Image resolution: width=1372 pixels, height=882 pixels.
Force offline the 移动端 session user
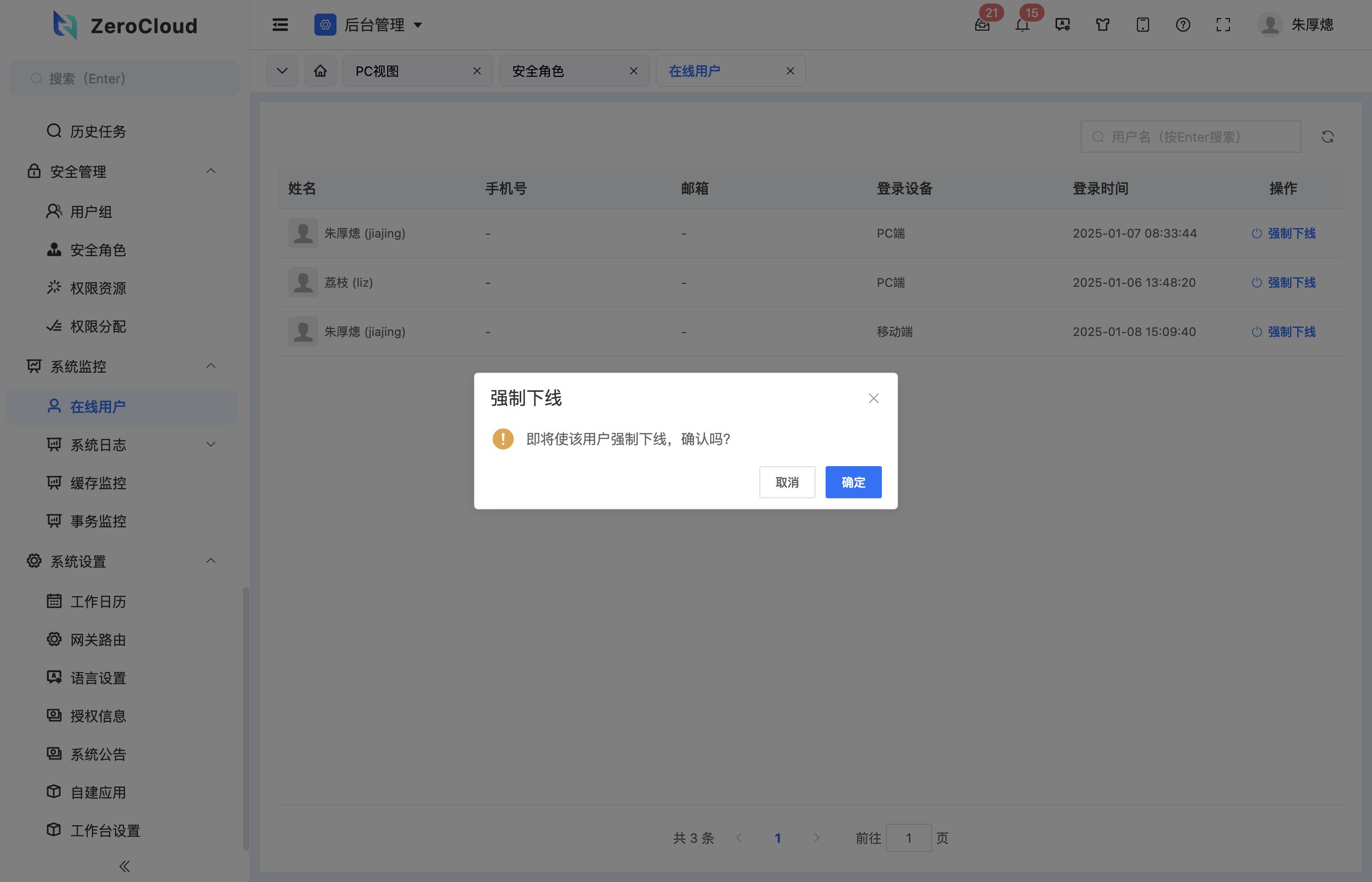pos(1283,332)
